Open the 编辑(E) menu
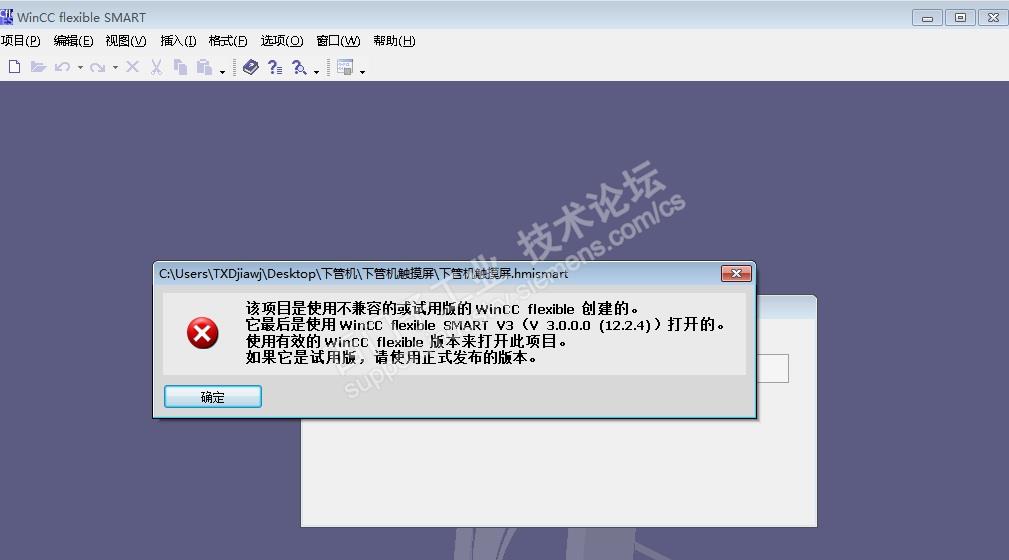This screenshot has height=560, width=1009. [73, 41]
